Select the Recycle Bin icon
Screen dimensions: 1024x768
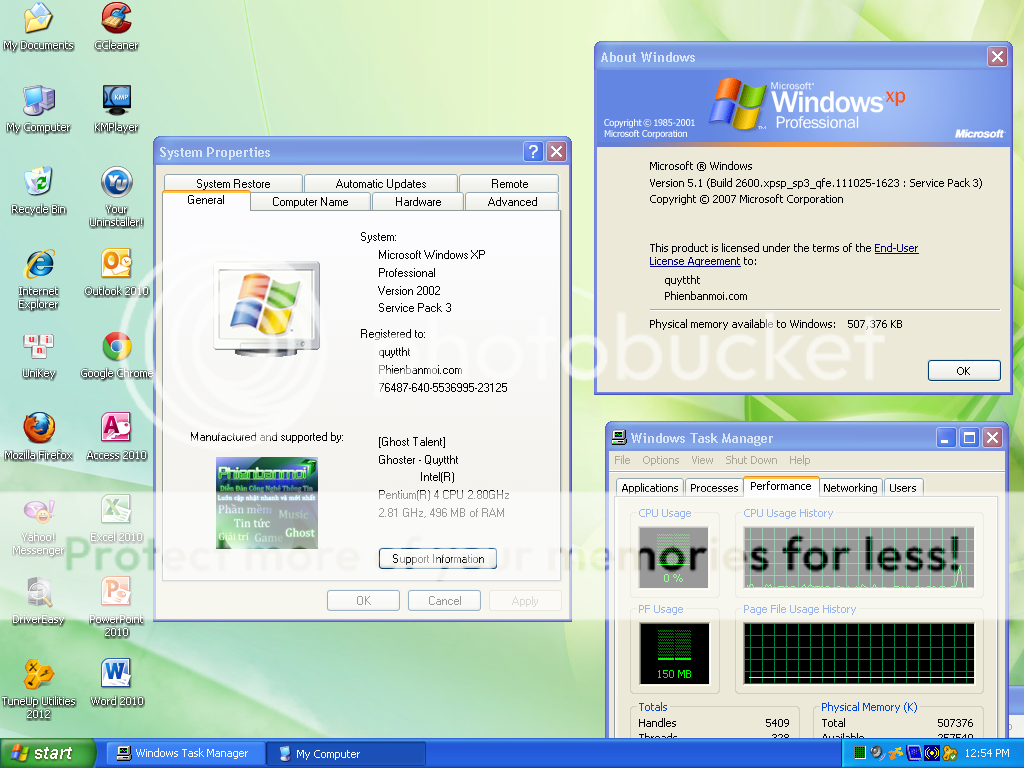pyautogui.click(x=38, y=191)
